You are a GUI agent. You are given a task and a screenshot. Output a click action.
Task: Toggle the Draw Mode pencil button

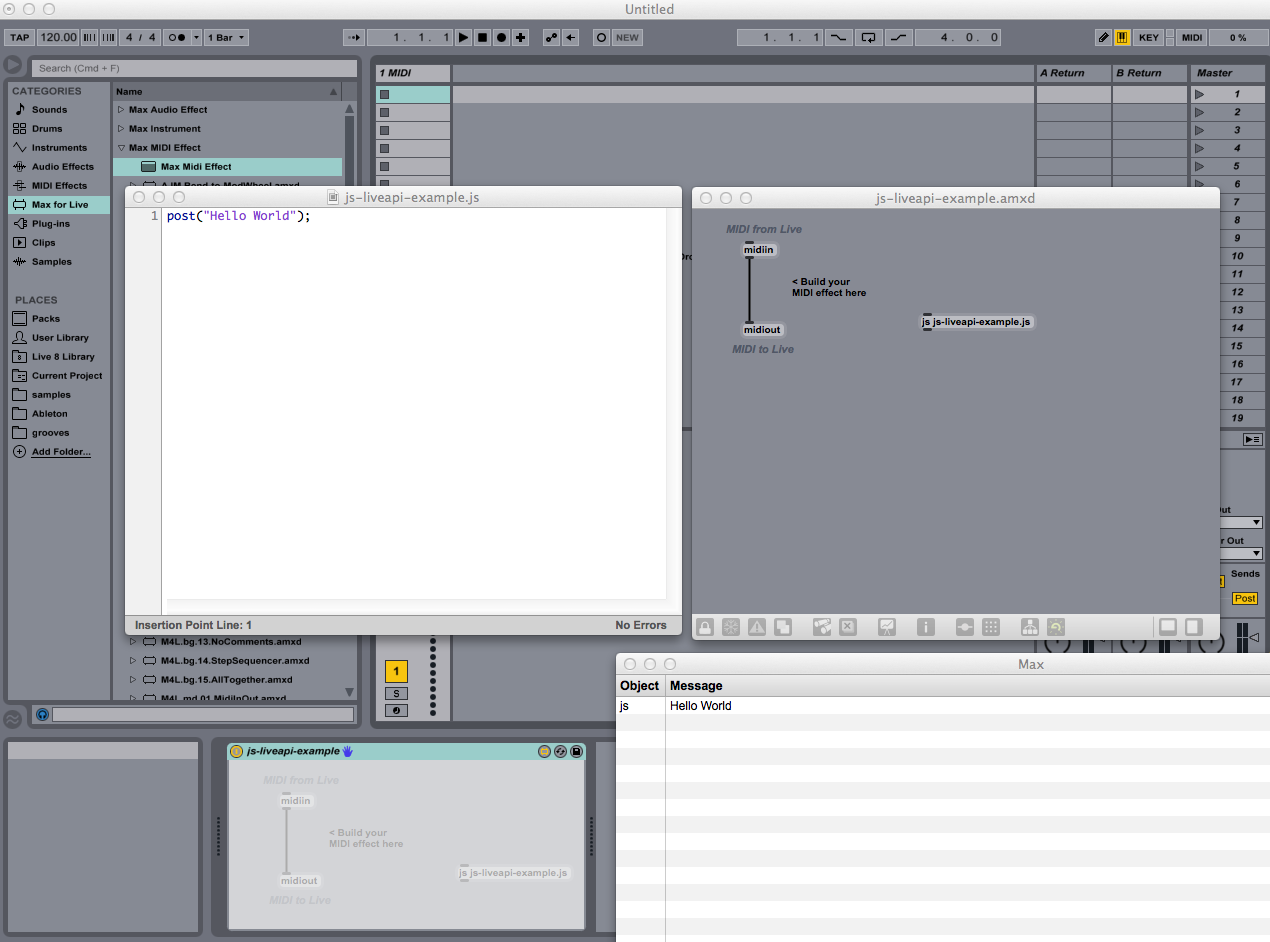click(1103, 37)
